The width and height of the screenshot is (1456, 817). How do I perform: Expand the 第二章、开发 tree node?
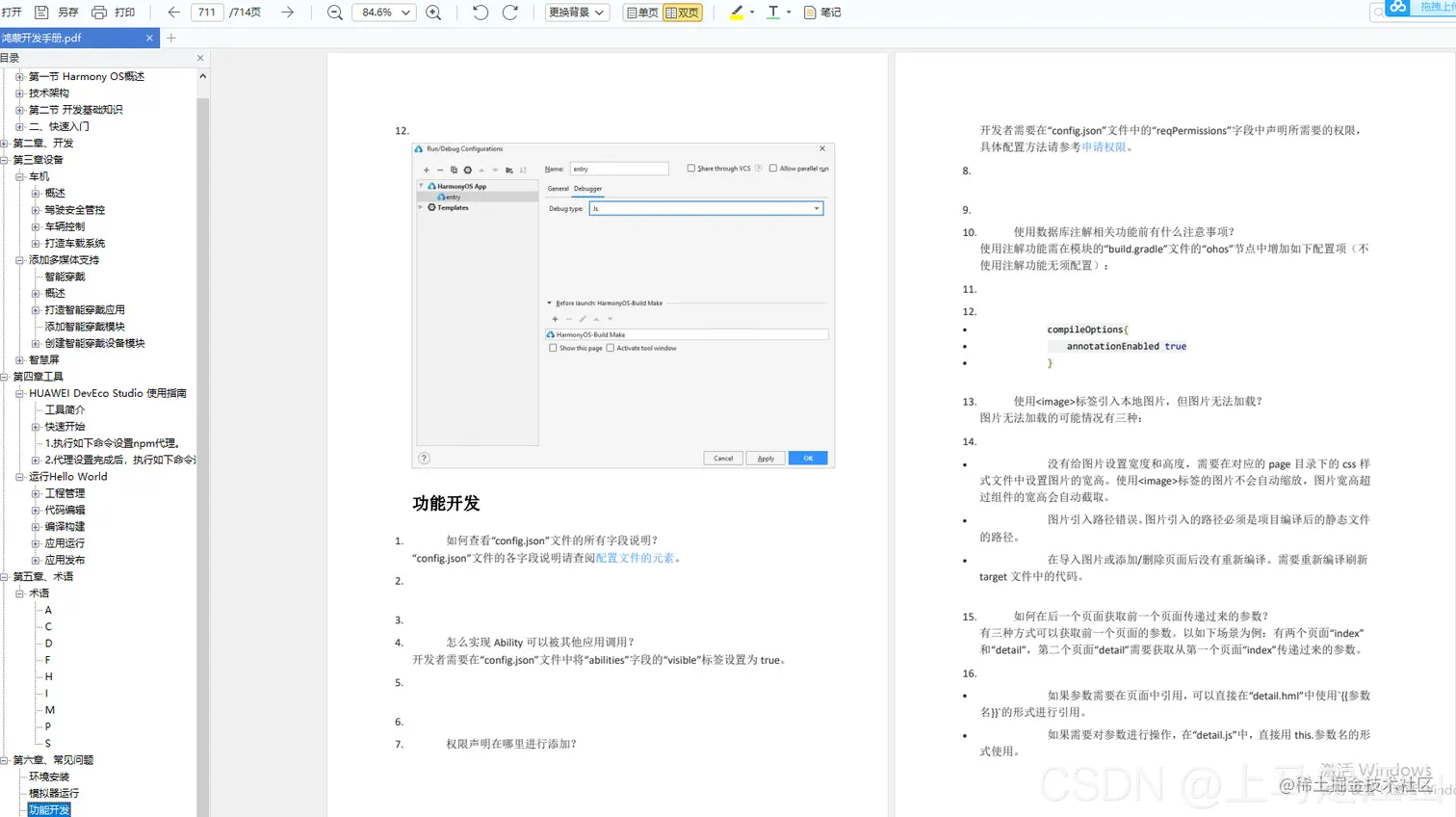[4, 143]
